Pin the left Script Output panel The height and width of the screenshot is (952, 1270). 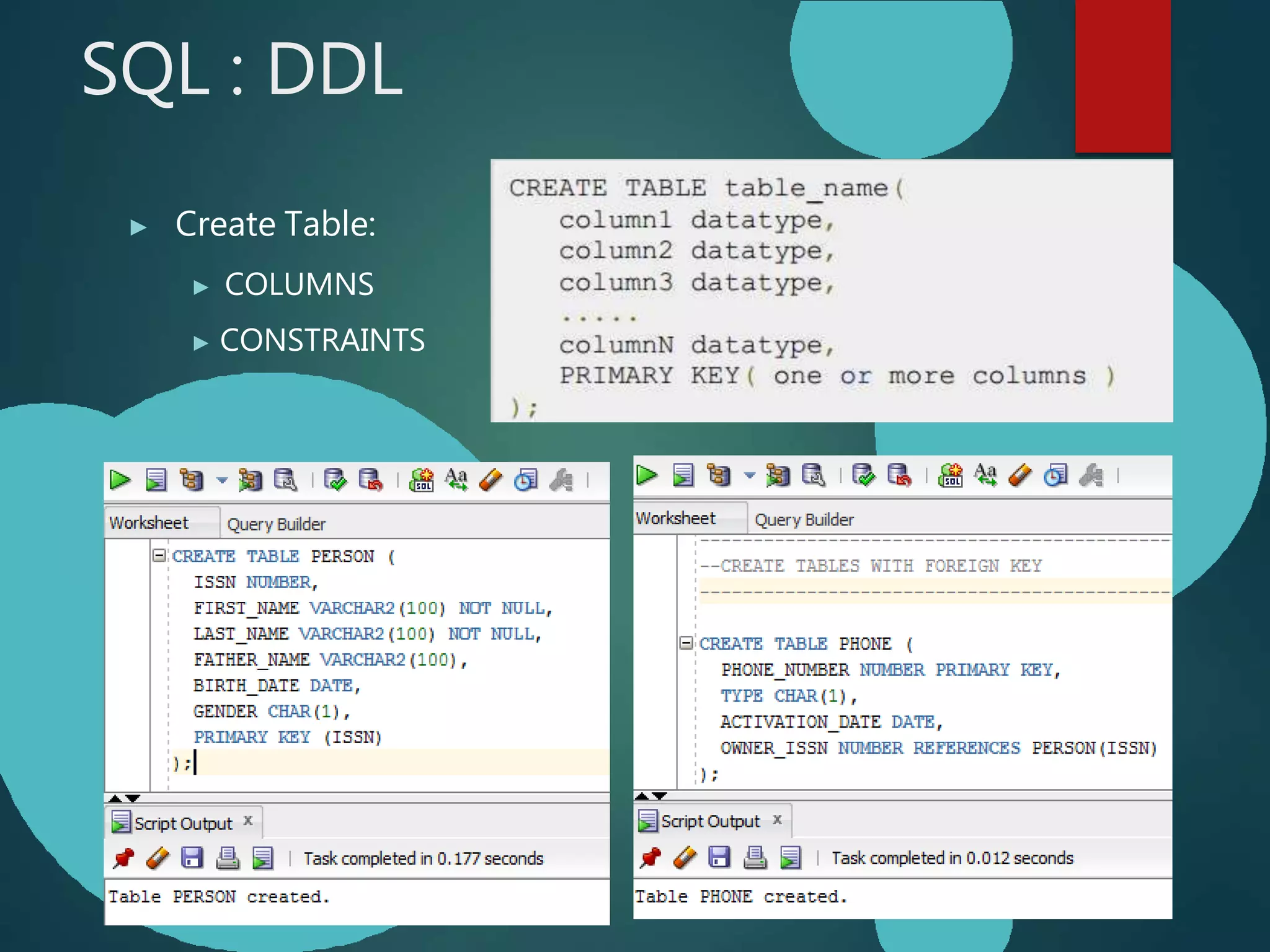[123, 858]
